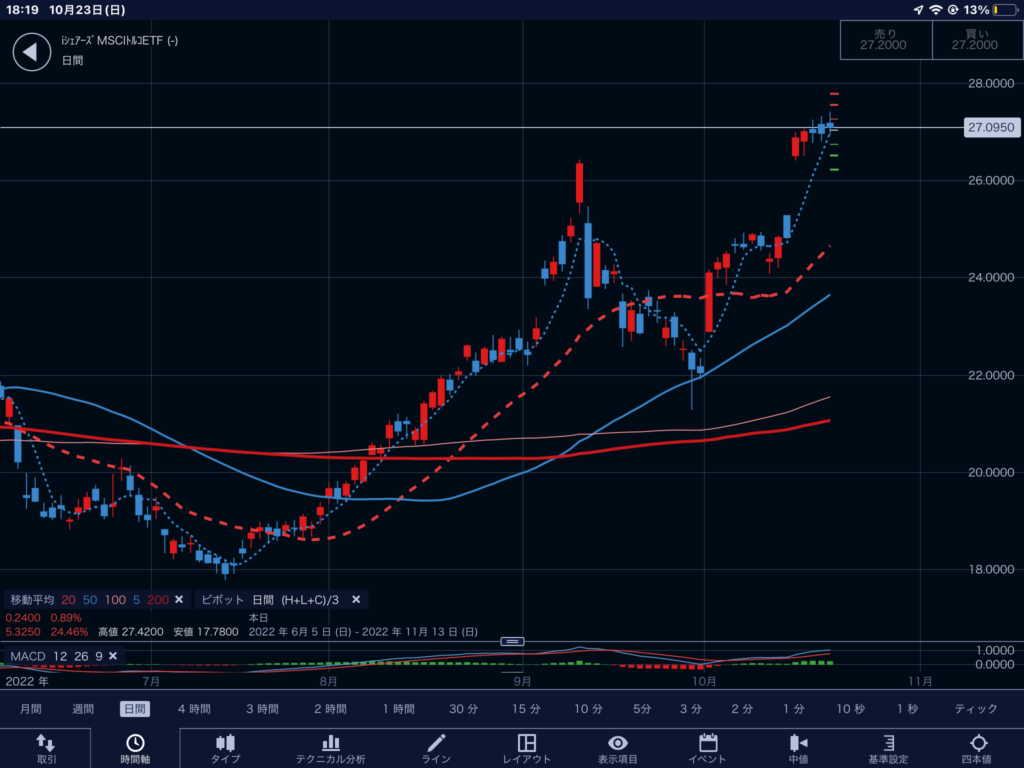Open the イベント calendar icon
1024x768 pixels.
[708, 748]
